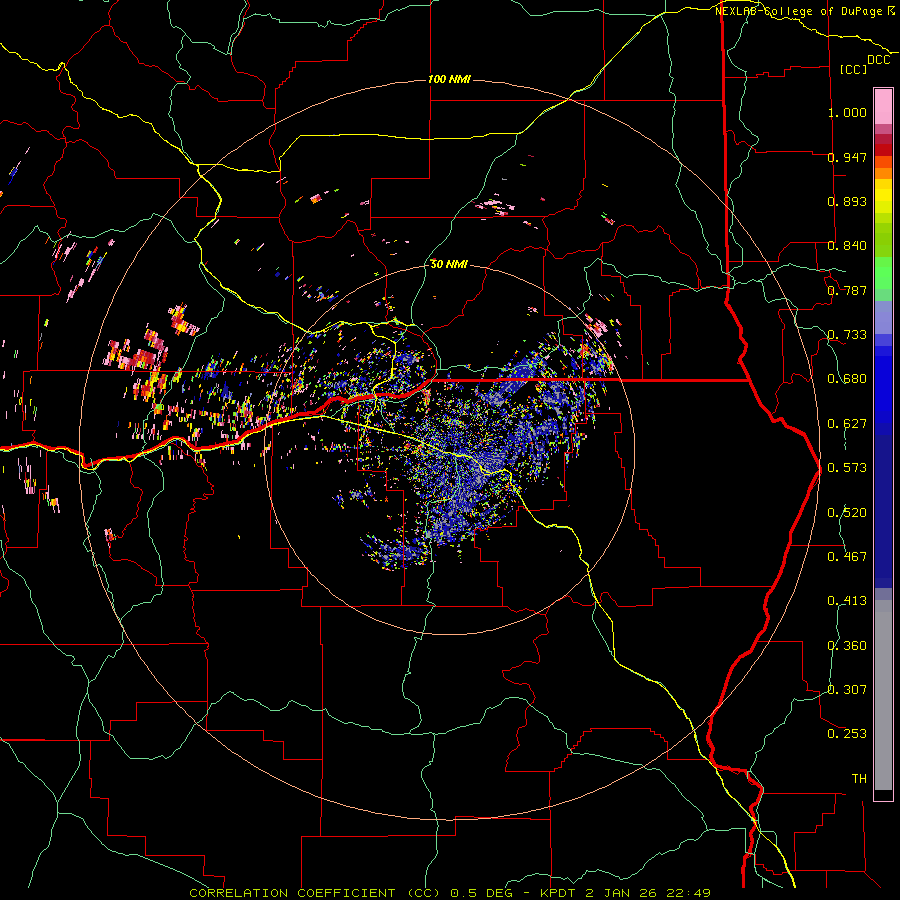This screenshot has width=900, height=900.
Task: Click the TH threshold label
Action: click(859, 779)
